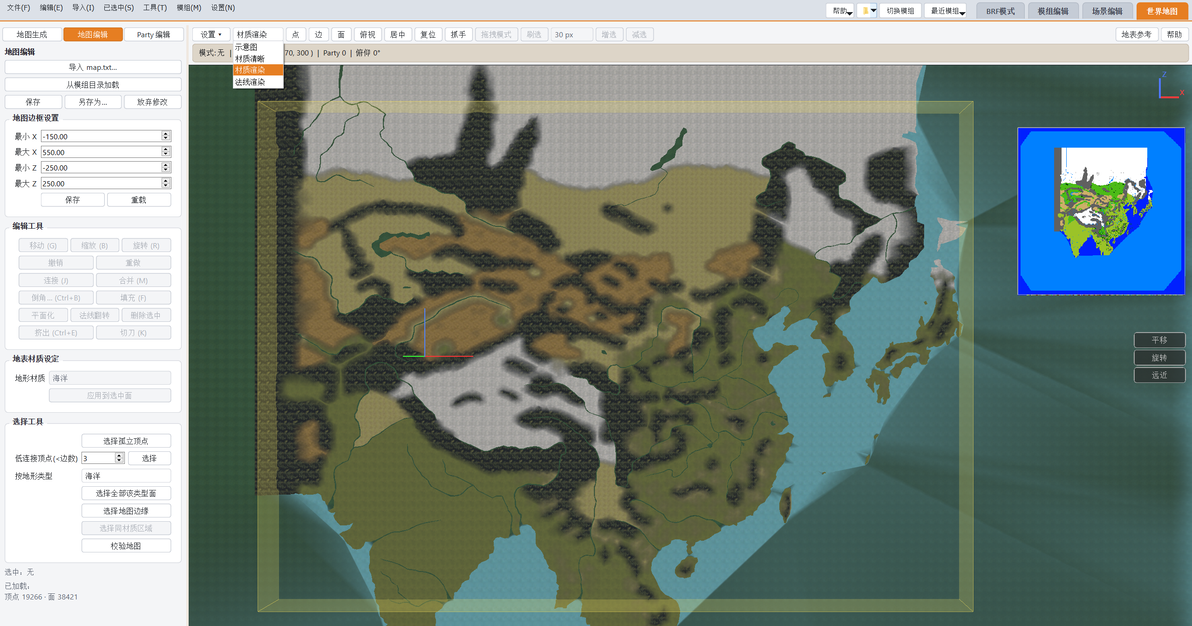
Task: Switch to 俯视 top-down view
Action: (x=367, y=34)
